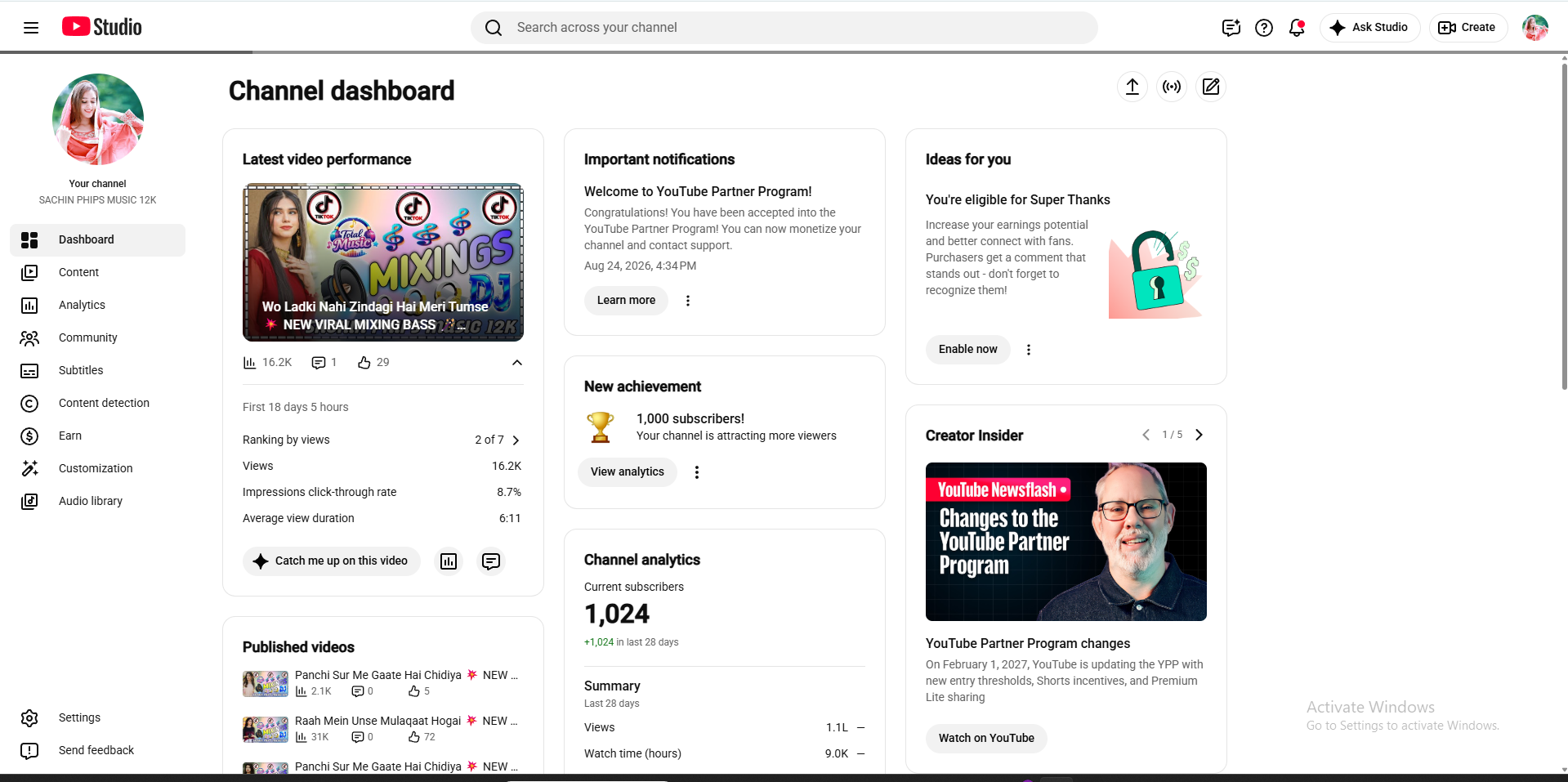Click the YouTube Studio logo
Image resolution: width=1568 pixels, height=782 pixels.
[x=102, y=27]
